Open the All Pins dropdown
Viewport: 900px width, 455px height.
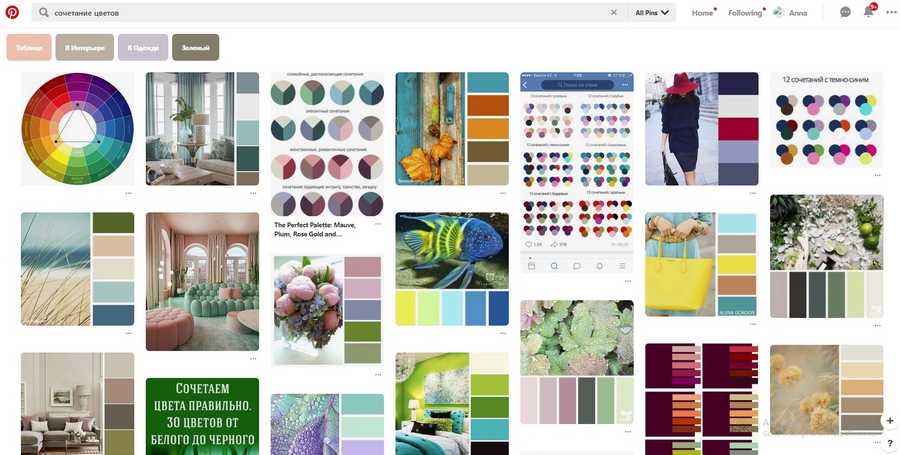tap(652, 12)
